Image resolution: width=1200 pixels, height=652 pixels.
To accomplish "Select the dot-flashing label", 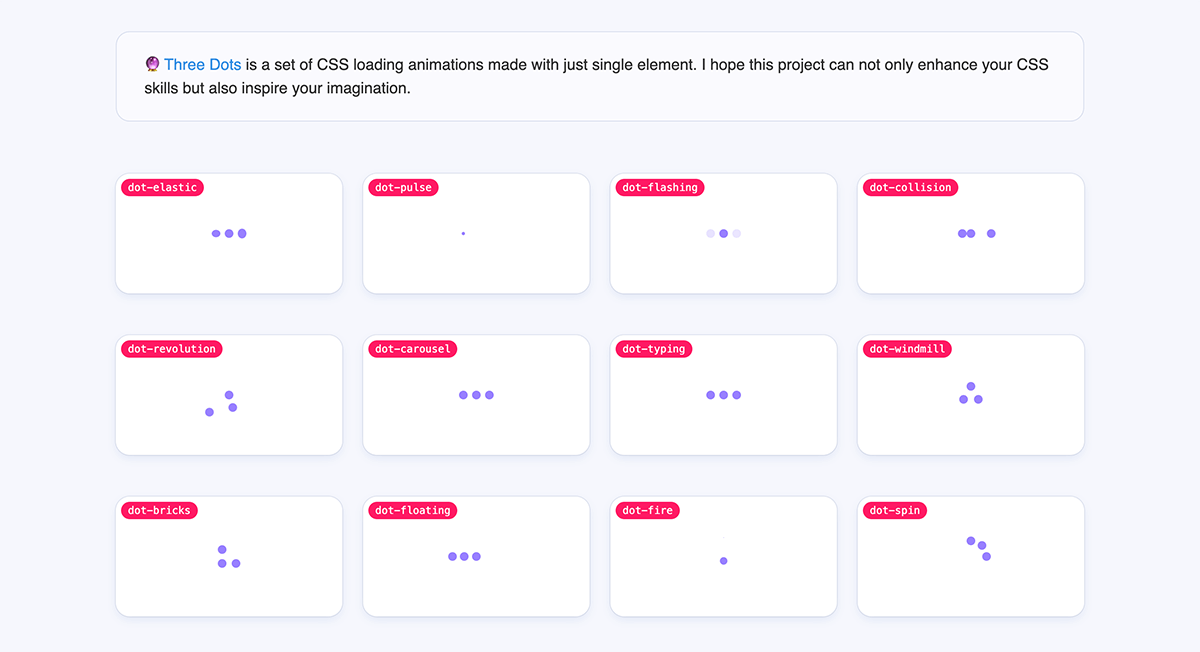I will tap(659, 187).
